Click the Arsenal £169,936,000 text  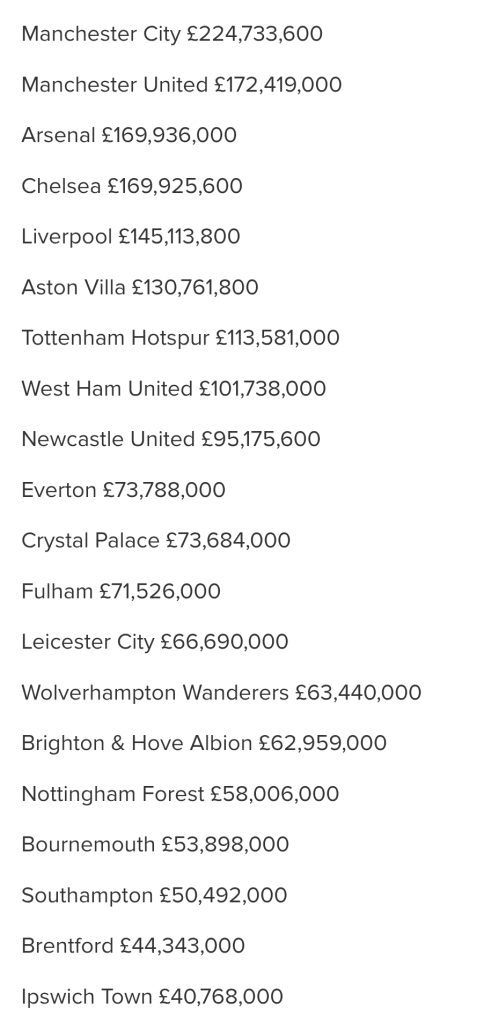tap(129, 135)
